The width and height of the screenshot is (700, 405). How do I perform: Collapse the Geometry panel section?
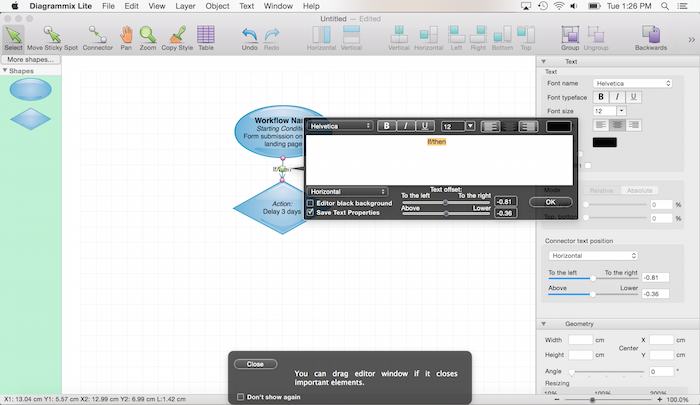coord(543,324)
